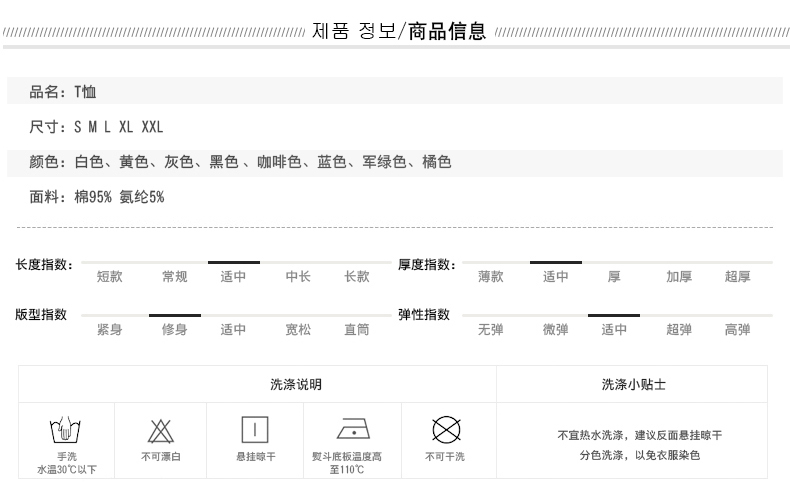The height and width of the screenshot is (484, 790).
Task: Click the iron temperature icon
Action: tap(353, 429)
